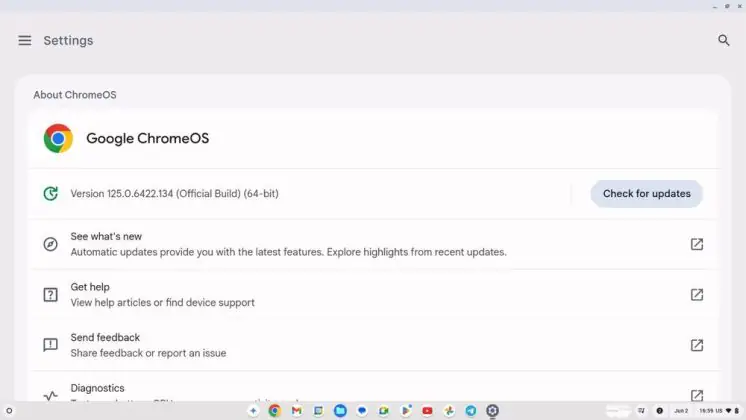Open the Settings hamburger menu
The width and height of the screenshot is (746, 420).
pos(25,40)
